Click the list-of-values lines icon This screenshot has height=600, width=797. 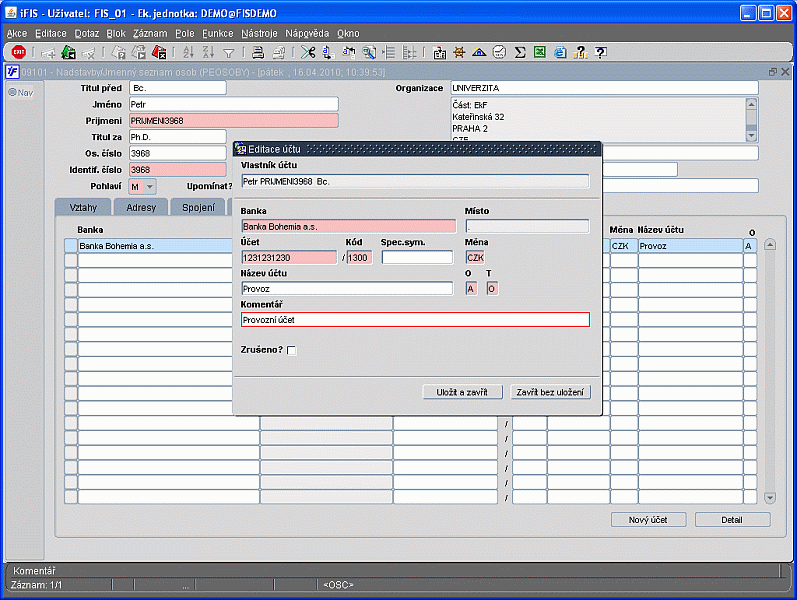[389, 52]
